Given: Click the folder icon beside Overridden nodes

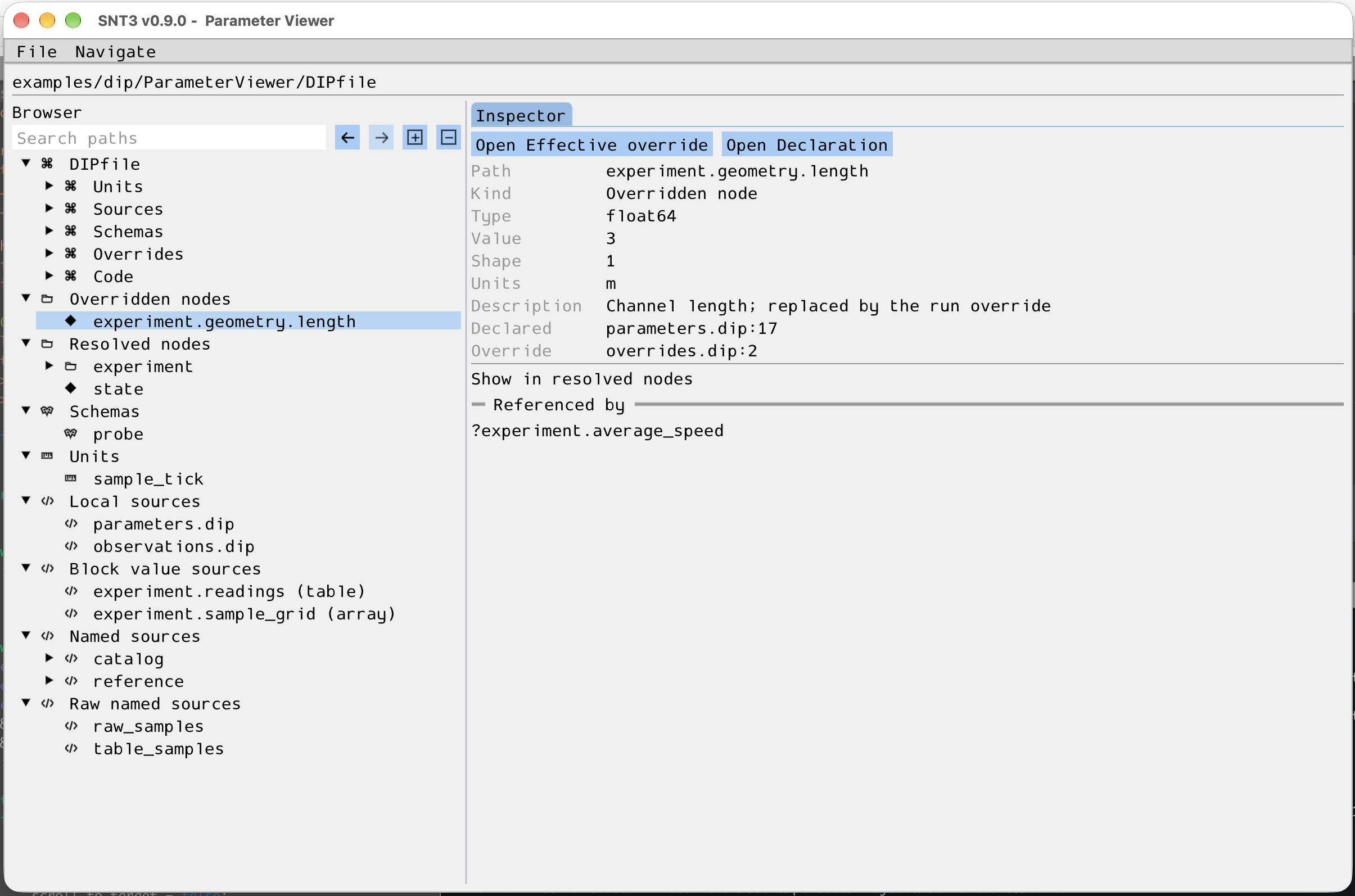Looking at the screenshot, I should [47, 299].
